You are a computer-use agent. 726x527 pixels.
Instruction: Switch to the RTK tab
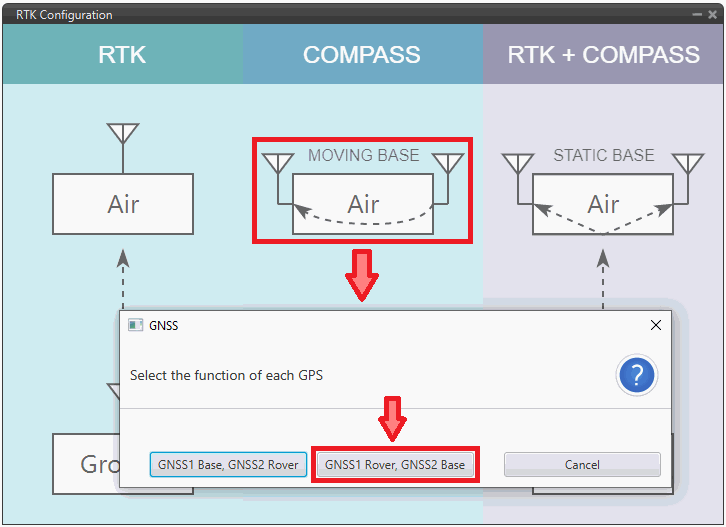pyautogui.click(x=122, y=55)
